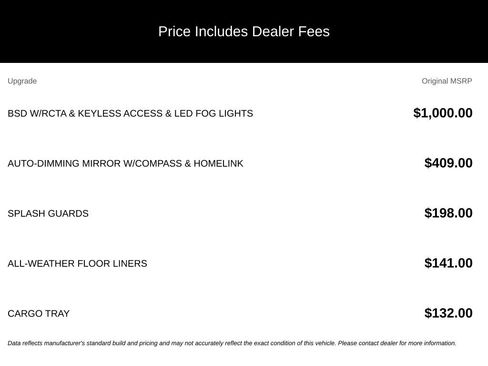This screenshot has height=366, width=488.
Task: Select the Upgrade column header
Action: click(22, 81)
